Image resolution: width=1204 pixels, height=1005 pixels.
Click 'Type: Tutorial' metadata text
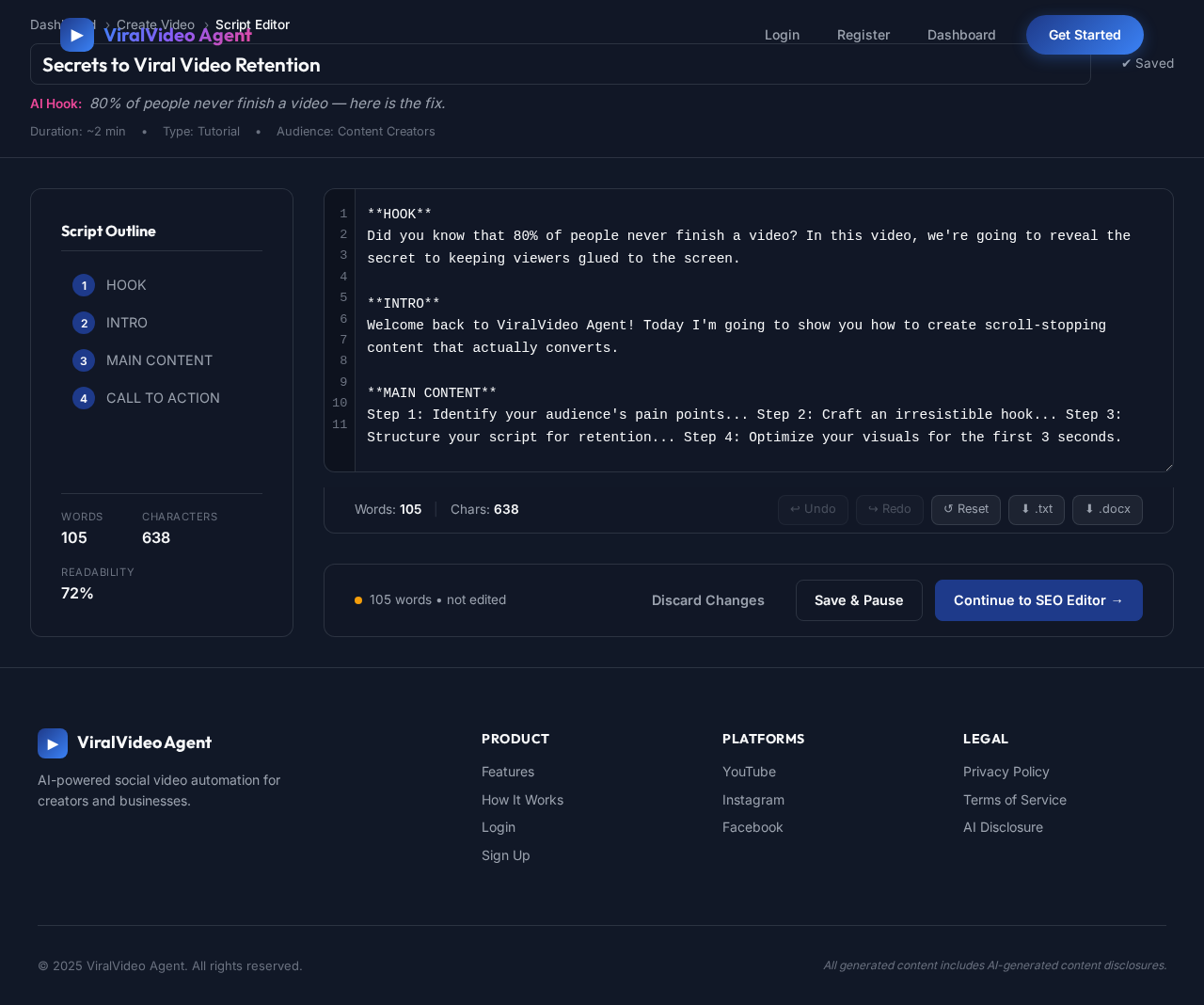click(201, 132)
